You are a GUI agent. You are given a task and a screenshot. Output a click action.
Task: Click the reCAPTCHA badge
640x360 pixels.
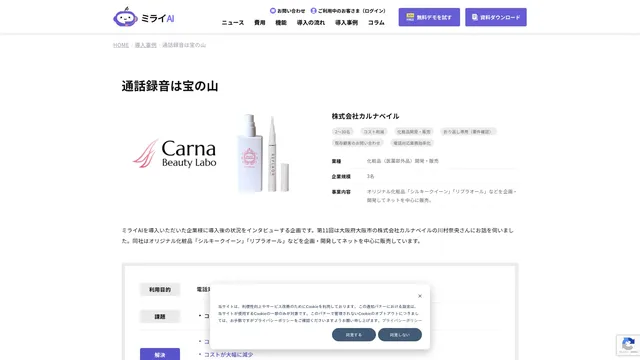[x=628, y=345]
